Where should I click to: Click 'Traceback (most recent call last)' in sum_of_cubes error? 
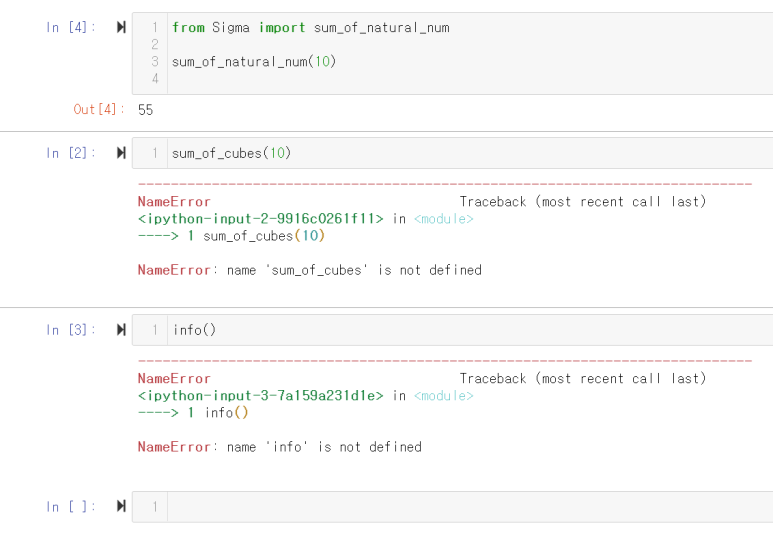(583, 202)
